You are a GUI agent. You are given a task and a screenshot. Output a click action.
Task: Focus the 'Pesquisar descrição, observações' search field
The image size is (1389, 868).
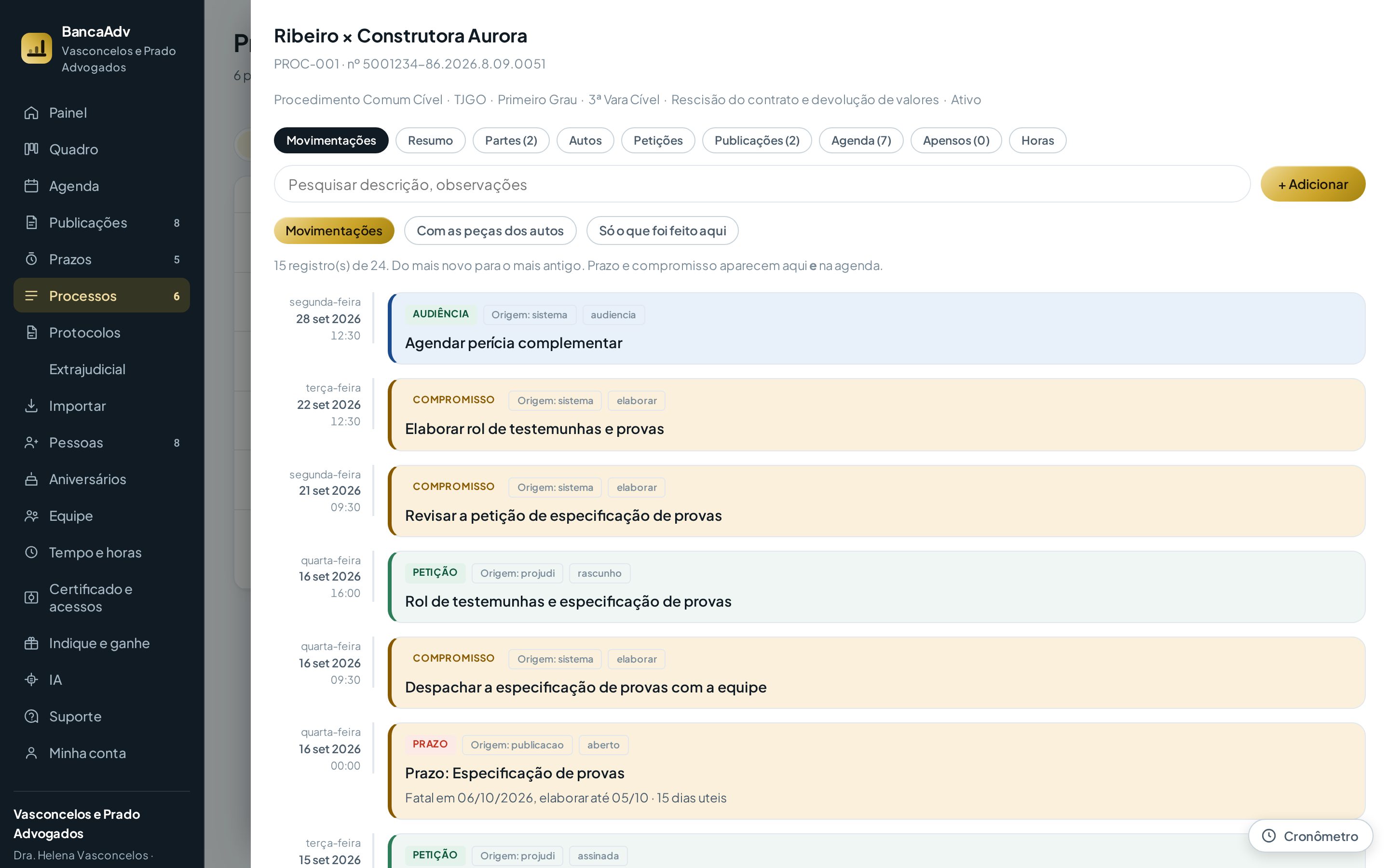[x=762, y=184]
